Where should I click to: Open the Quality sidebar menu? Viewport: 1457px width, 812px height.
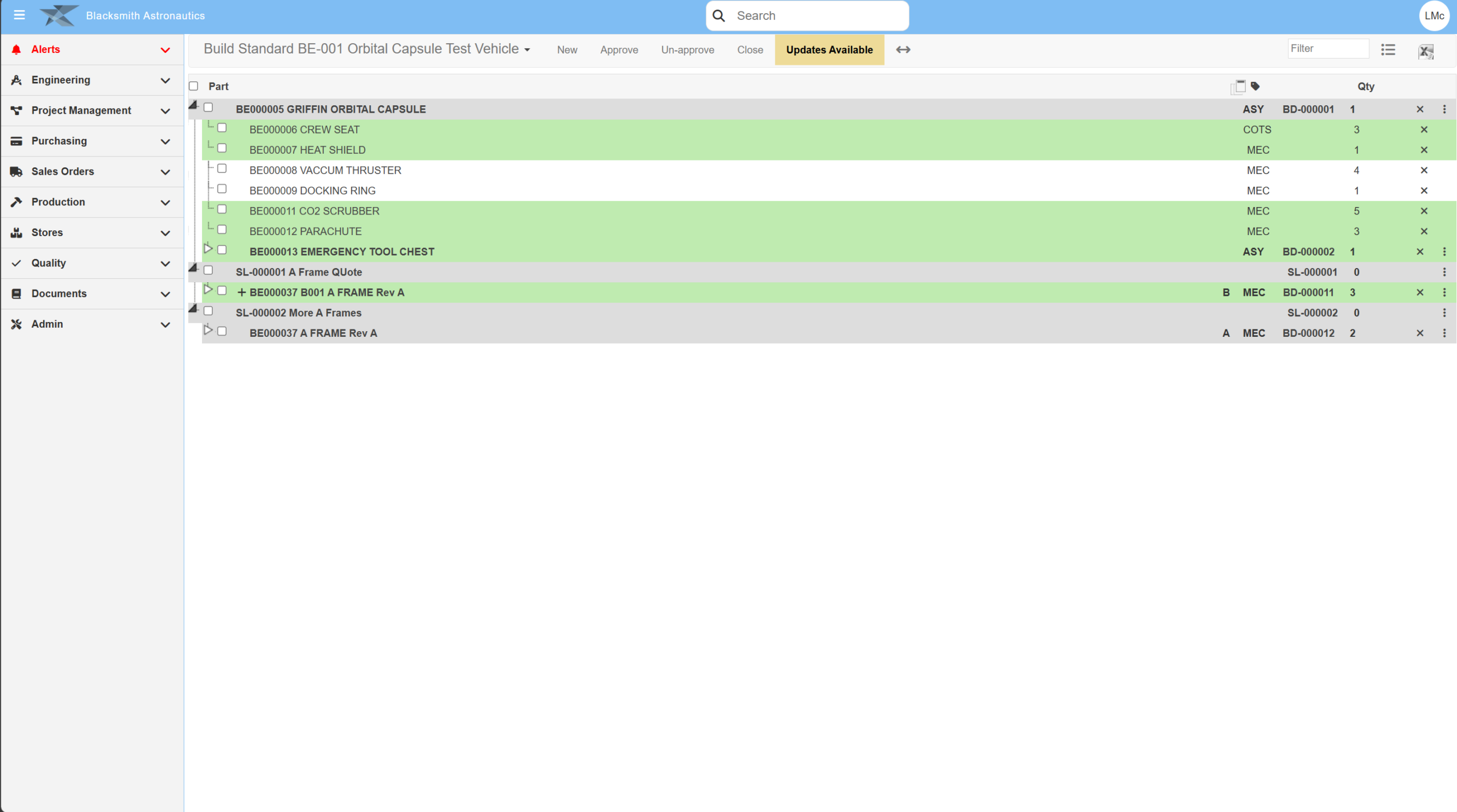coord(92,263)
